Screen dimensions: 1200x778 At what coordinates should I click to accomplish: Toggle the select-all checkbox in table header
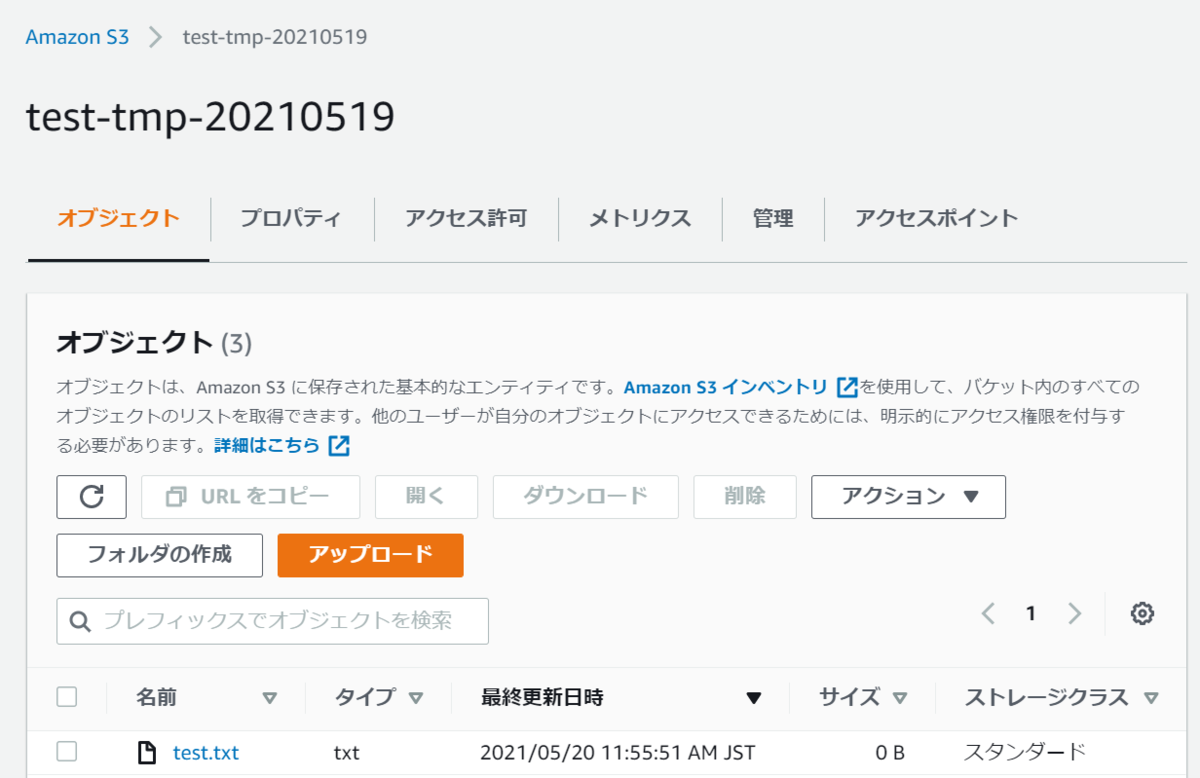67,697
